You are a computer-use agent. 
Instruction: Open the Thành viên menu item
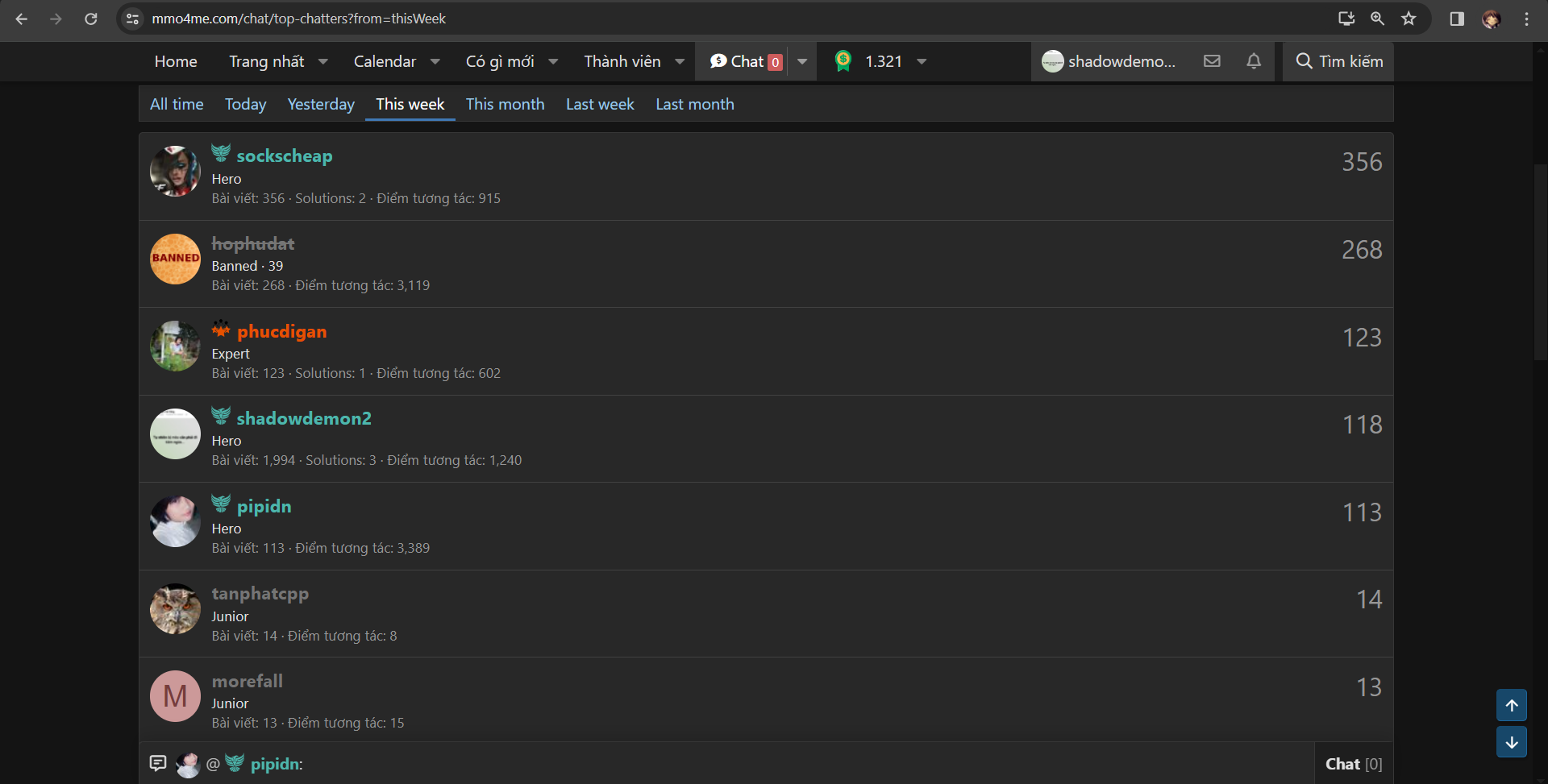pos(622,61)
